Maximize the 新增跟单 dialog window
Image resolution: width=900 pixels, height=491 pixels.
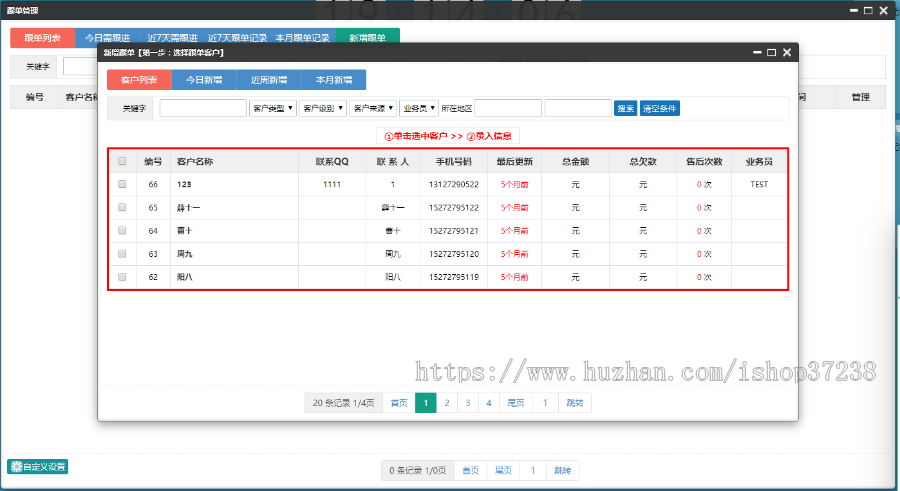click(x=771, y=52)
